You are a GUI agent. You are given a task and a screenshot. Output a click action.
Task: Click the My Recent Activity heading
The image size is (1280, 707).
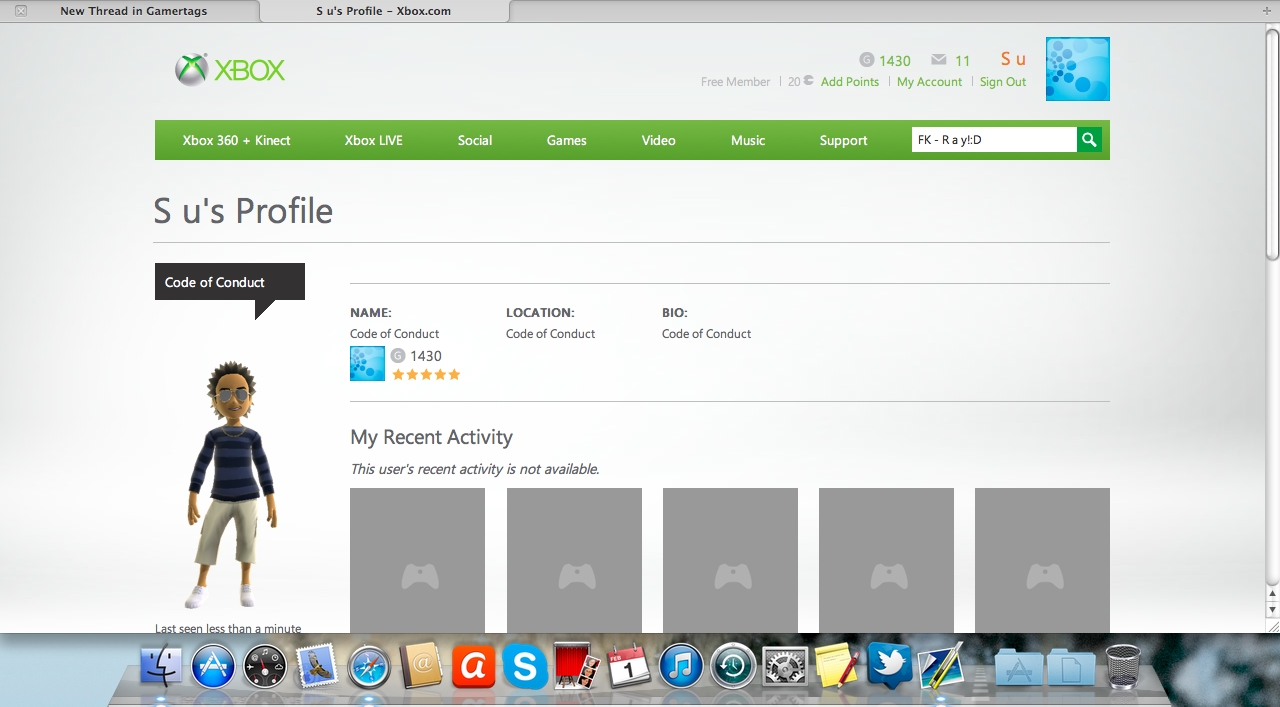[431, 437]
